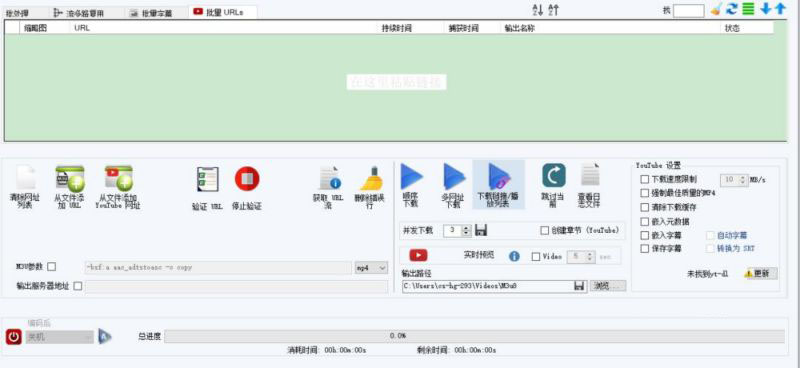
Task: Click the save disk icon next to 并发下载
Action: pos(480,230)
